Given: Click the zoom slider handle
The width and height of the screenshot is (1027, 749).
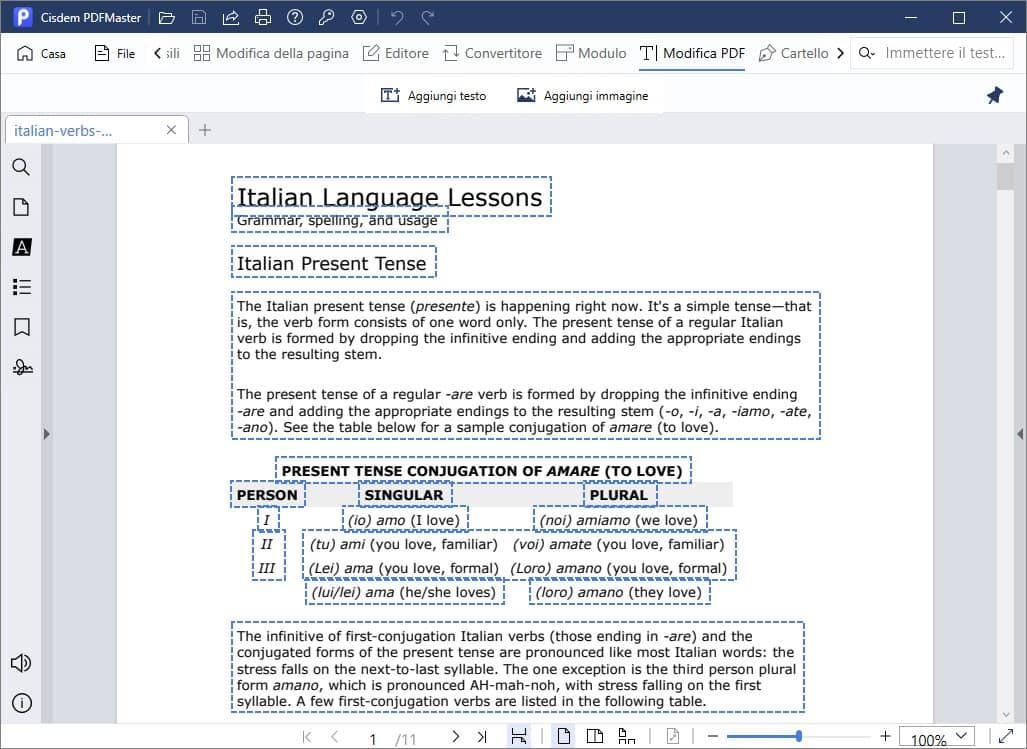Looking at the screenshot, I should click(798, 737).
